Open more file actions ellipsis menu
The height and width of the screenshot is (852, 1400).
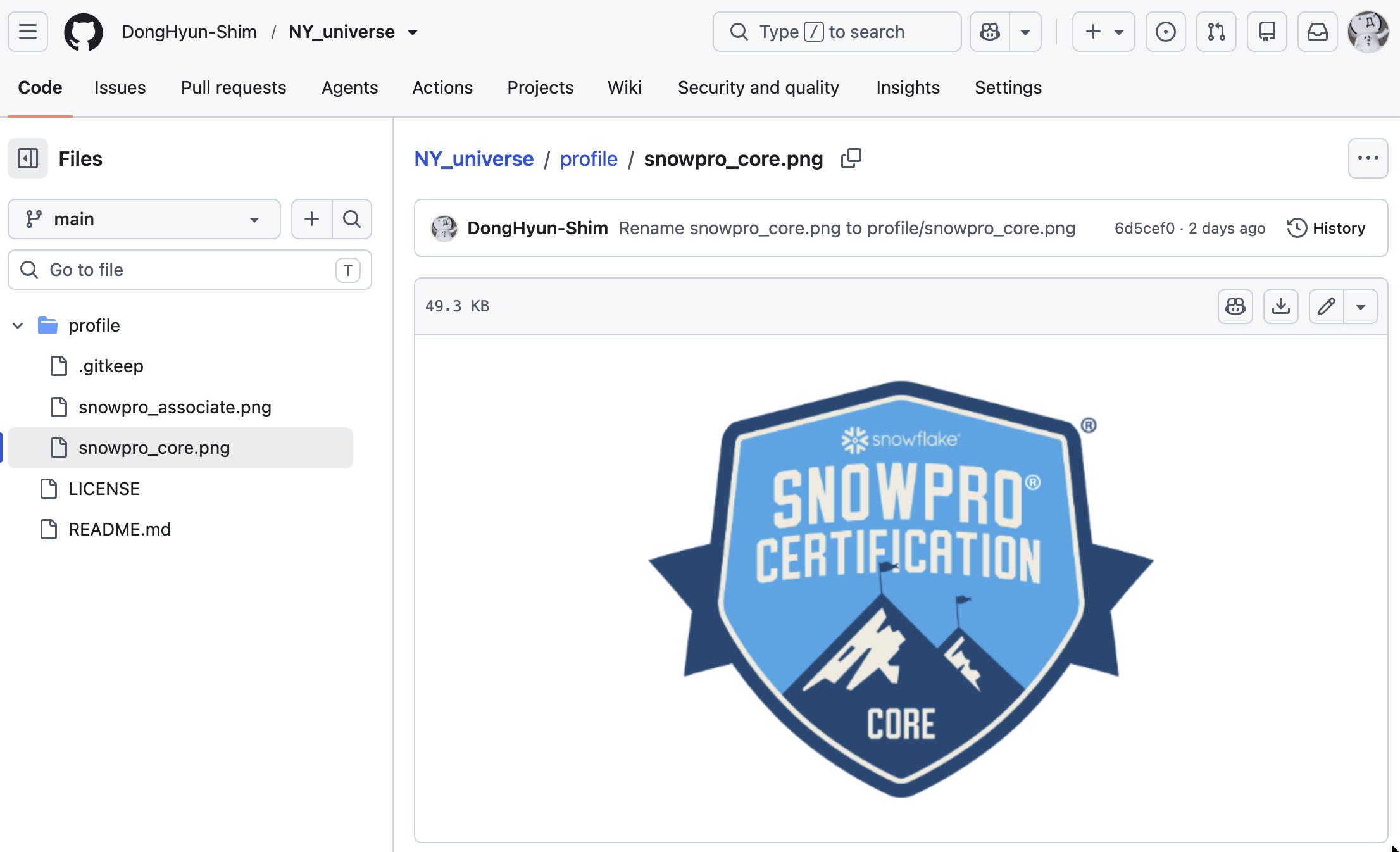(1368, 158)
